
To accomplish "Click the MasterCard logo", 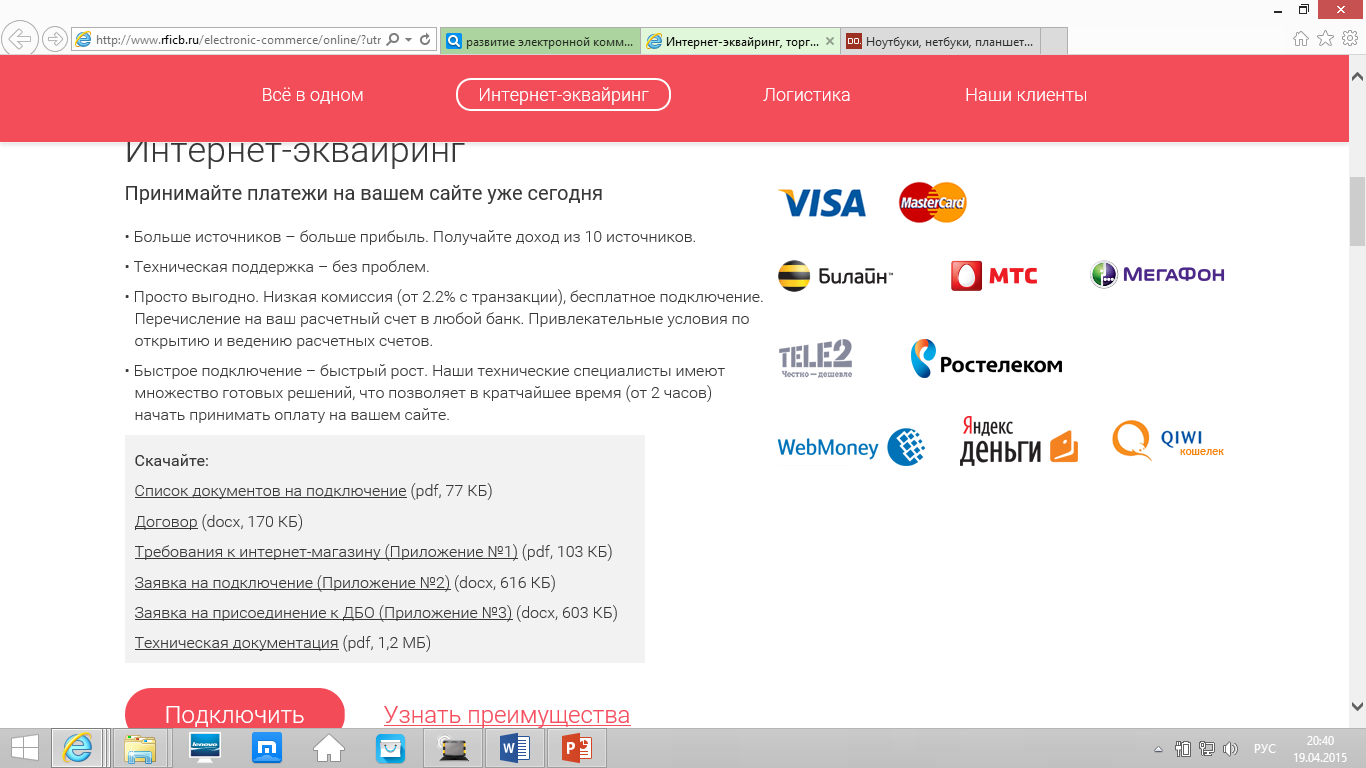I will (x=932, y=203).
